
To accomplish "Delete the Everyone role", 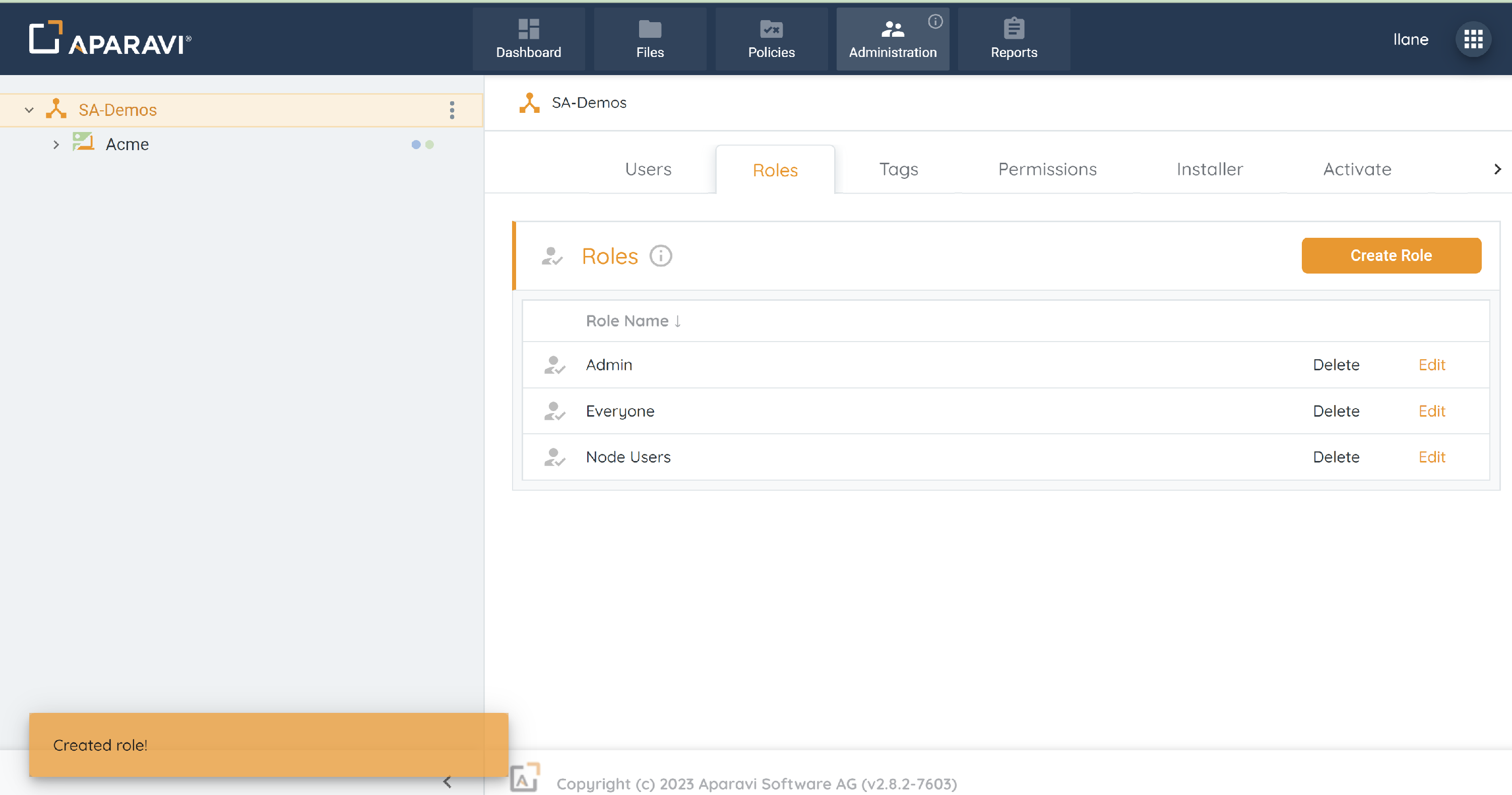I will tap(1336, 411).
